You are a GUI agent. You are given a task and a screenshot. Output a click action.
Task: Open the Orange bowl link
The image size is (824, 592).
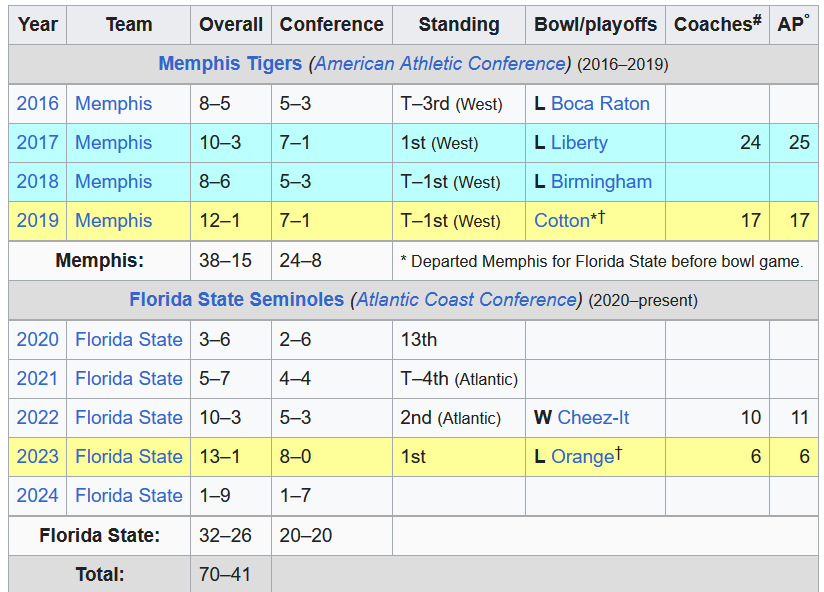[x=582, y=457]
